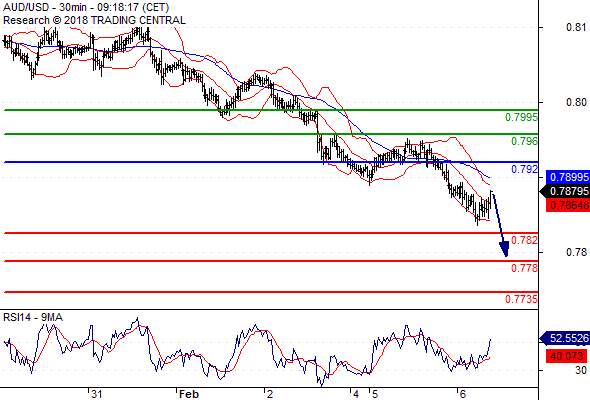Click the Research © 2018 TRADING CENTRAL text
This screenshot has height=400, width=590.
click(x=94, y=20)
